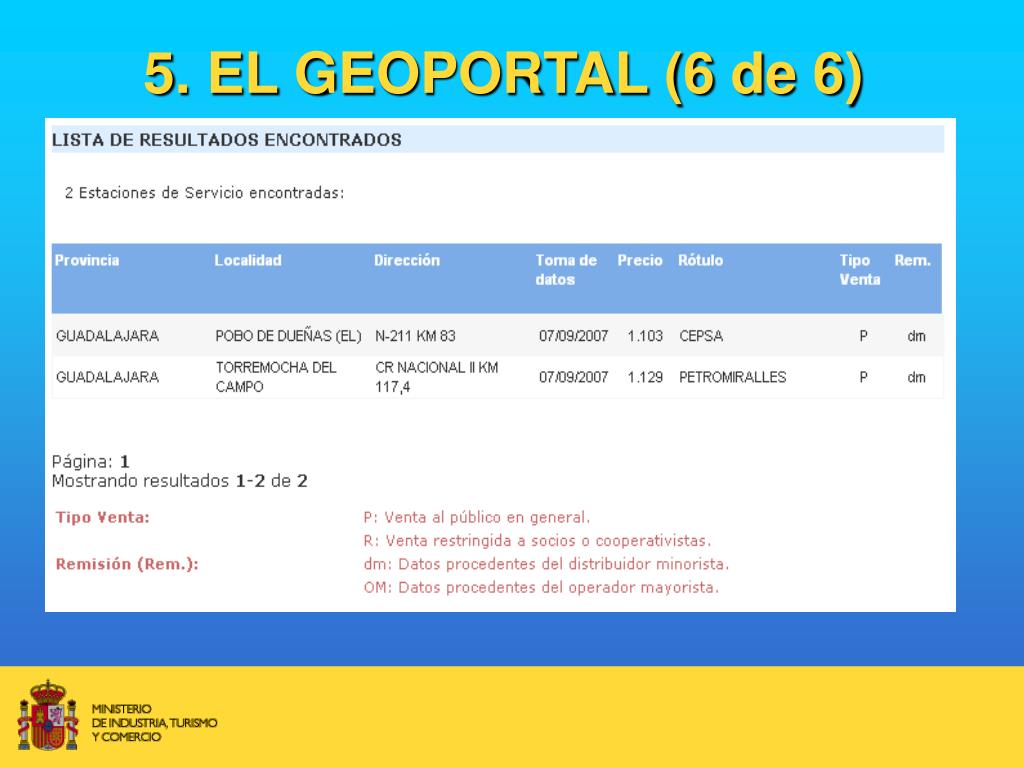Image resolution: width=1024 pixels, height=768 pixels.
Task: Click 'P: Venta al público en general' text
Action: (x=477, y=517)
